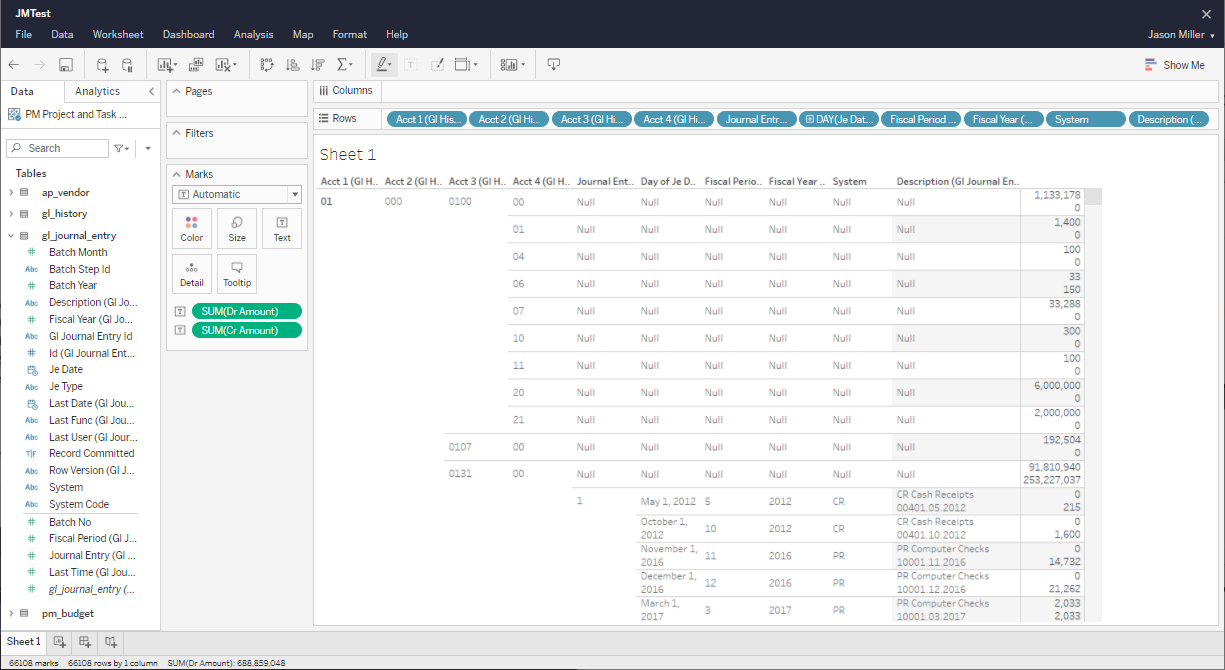
Task: Open the Data pane view options dropdown
Action: click(148, 148)
